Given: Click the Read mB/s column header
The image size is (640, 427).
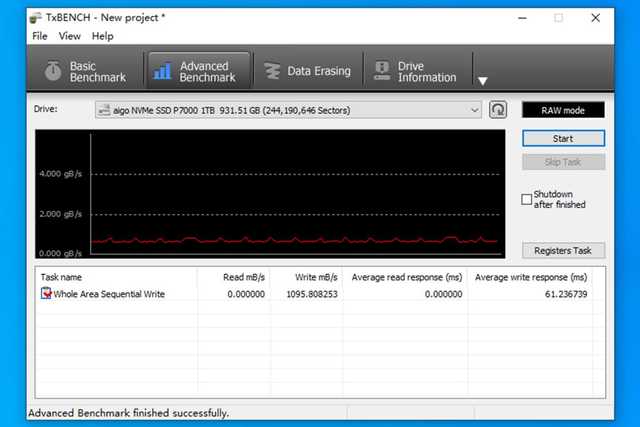Looking at the screenshot, I should tap(244, 277).
